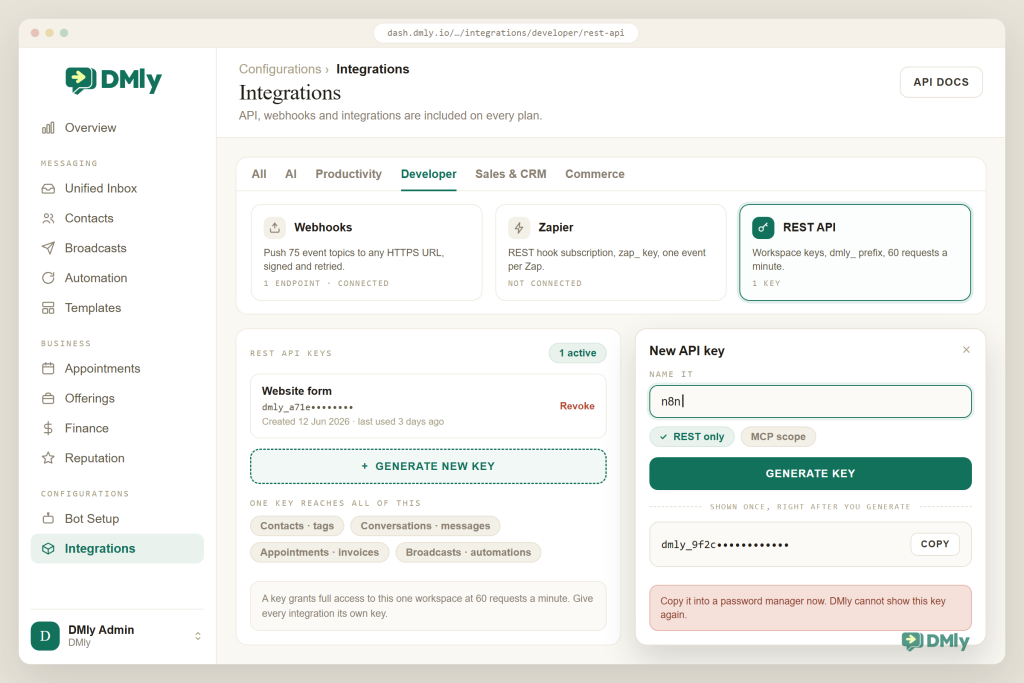Switch to the All tab
Image resolution: width=1024 pixels, height=683 pixels.
[x=259, y=174]
